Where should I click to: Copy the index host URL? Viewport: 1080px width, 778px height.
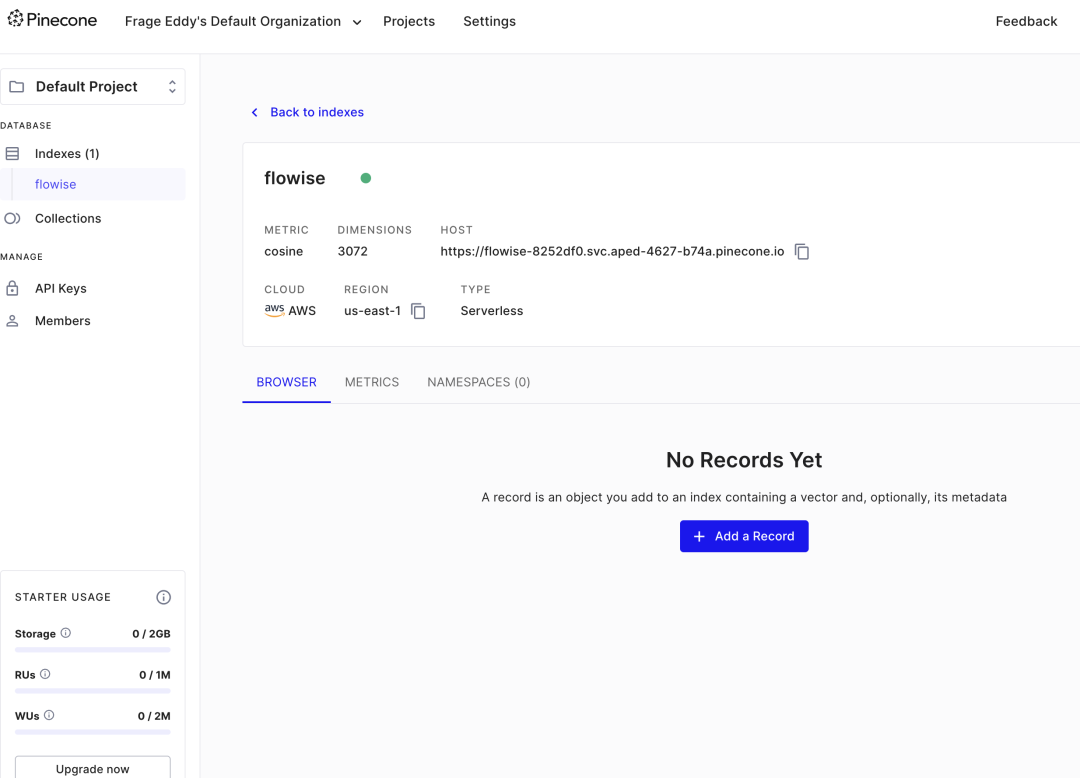tap(802, 251)
